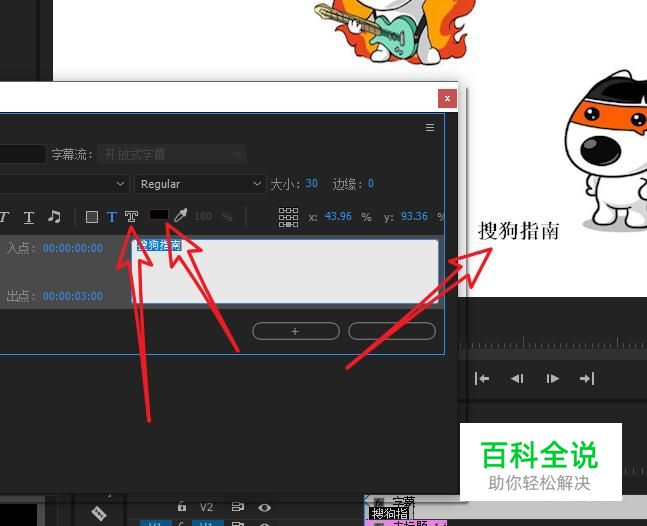Step forward one frame

pyautogui.click(x=552, y=378)
